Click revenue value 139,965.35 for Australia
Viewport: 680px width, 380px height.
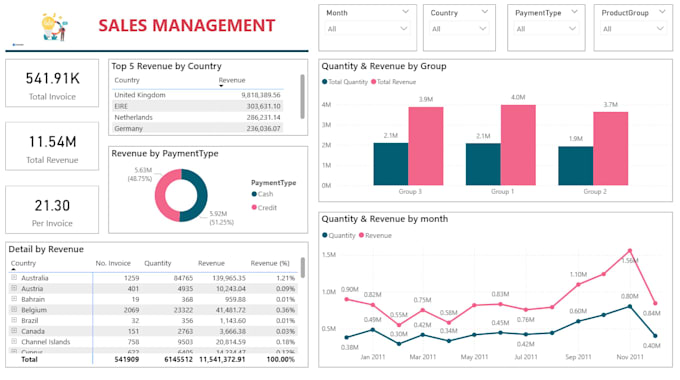[229, 278]
